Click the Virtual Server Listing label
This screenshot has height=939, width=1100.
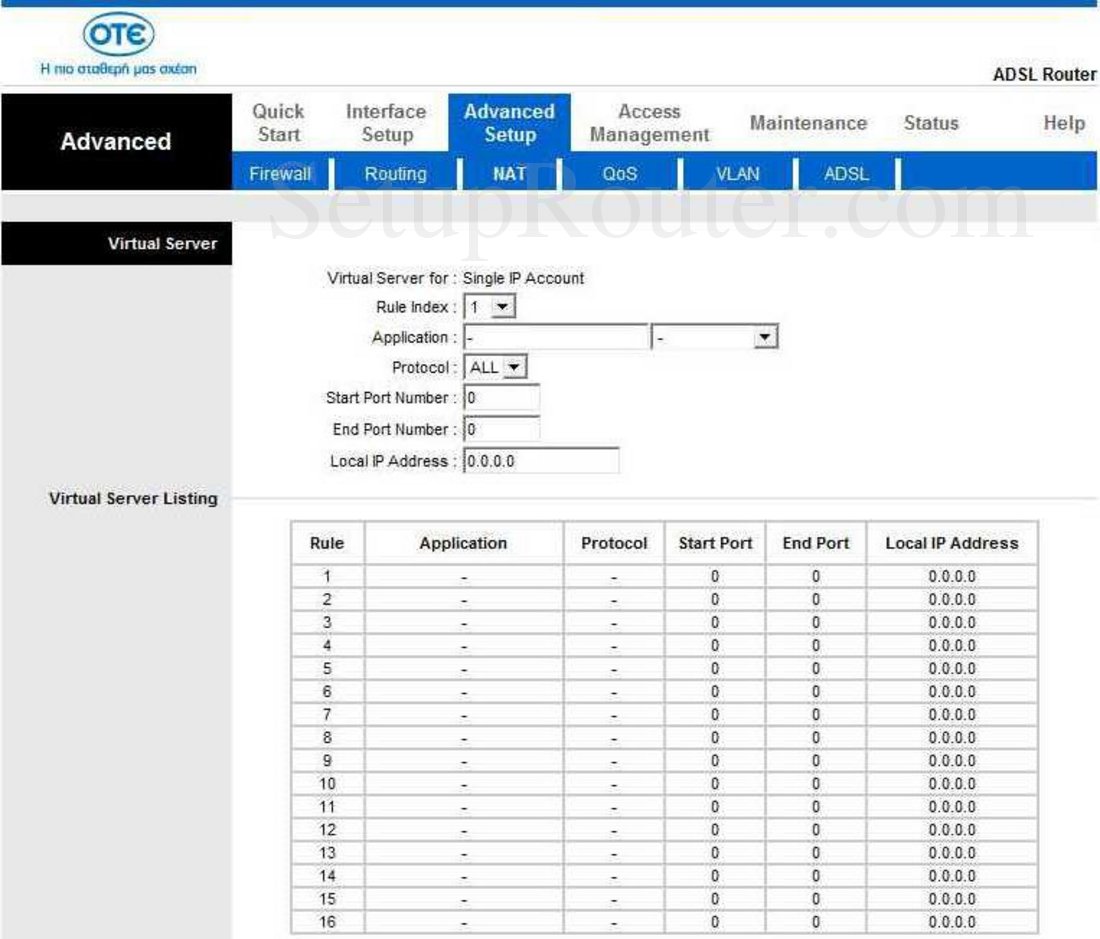click(133, 499)
